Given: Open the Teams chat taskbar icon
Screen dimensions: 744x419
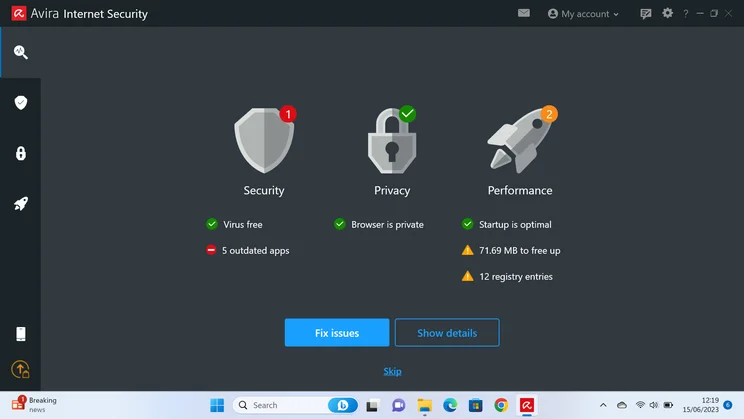Looking at the screenshot, I should pyautogui.click(x=398, y=405).
